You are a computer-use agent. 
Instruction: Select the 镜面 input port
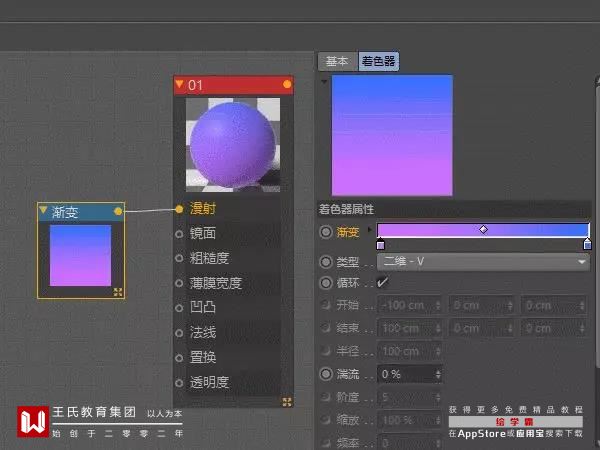[179, 234]
